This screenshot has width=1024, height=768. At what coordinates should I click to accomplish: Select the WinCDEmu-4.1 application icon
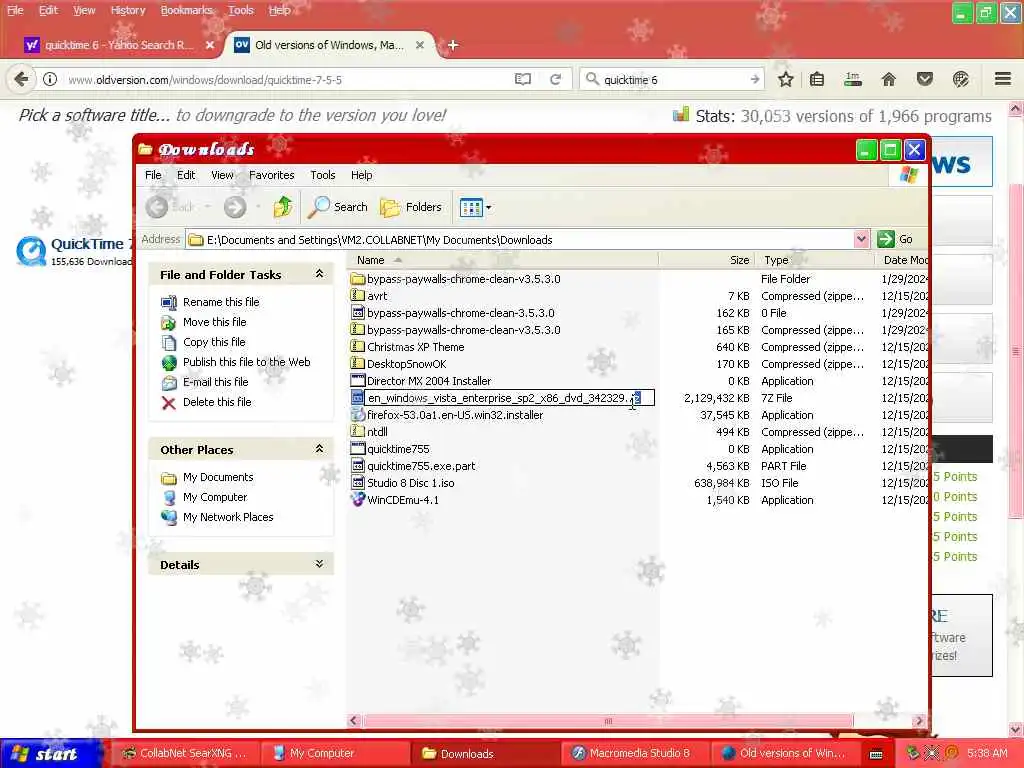pos(357,500)
